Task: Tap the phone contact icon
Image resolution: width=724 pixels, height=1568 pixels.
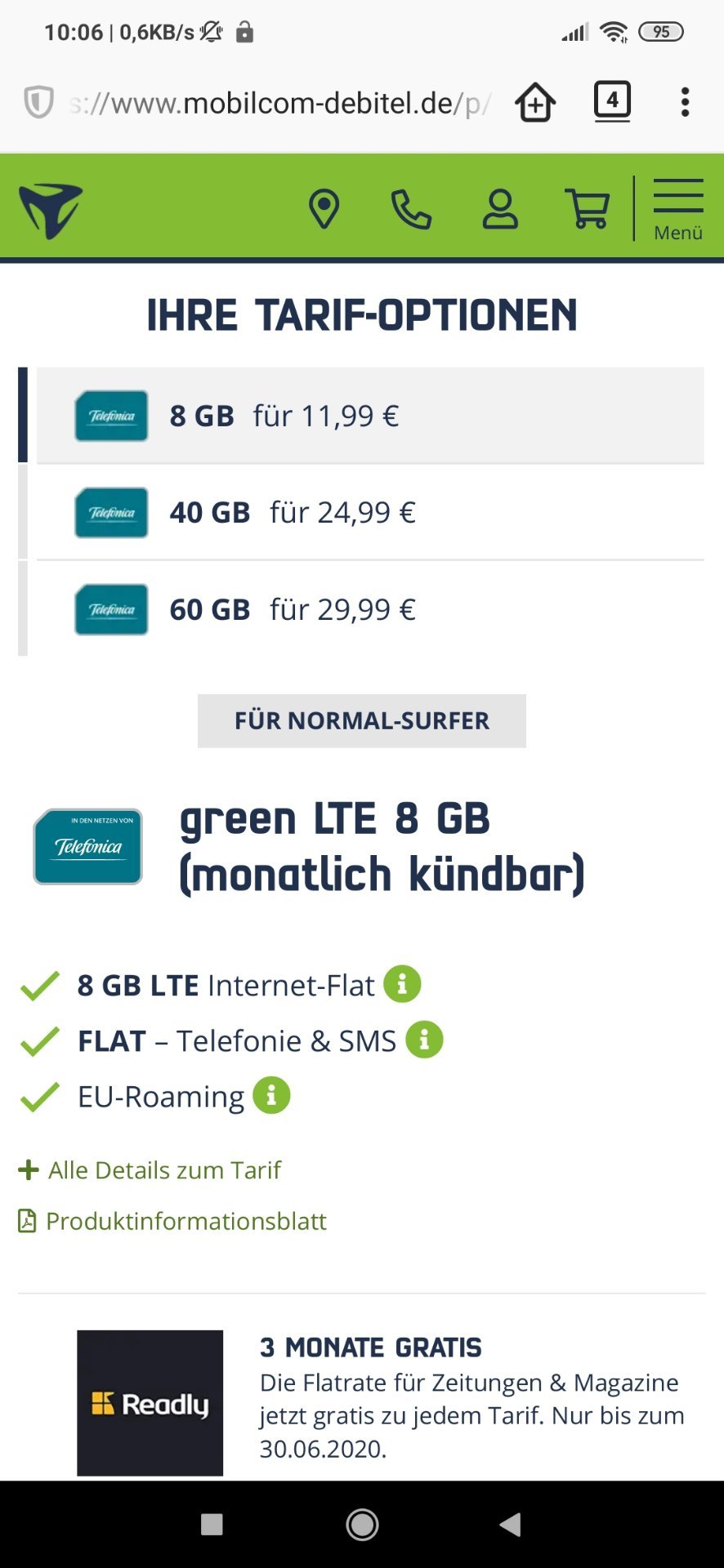Action: (411, 209)
